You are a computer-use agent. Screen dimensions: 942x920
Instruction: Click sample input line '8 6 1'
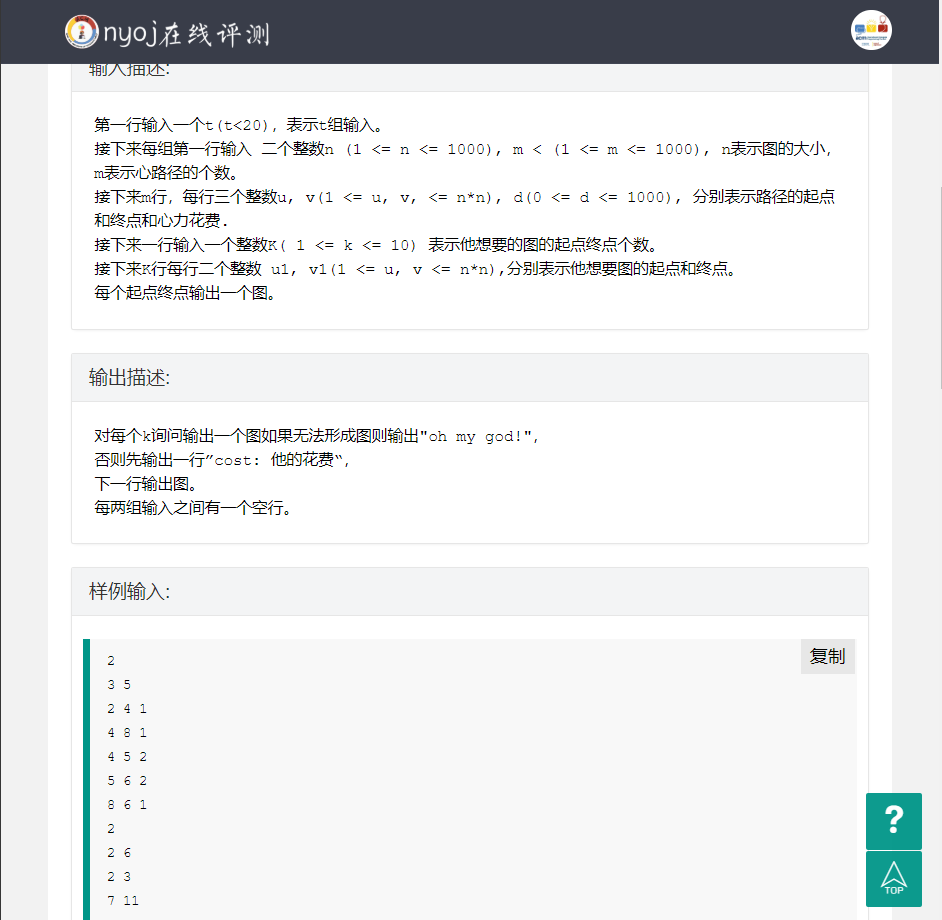pyautogui.click(x=127, y=805)
